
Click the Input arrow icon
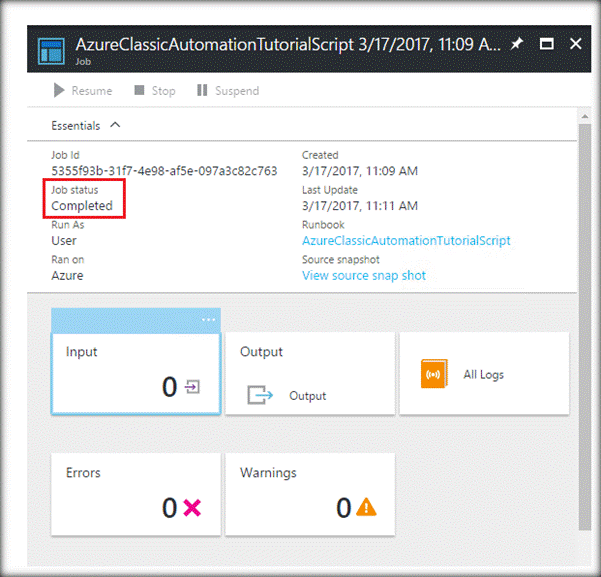pyautogui.click(x=192, y=386)
